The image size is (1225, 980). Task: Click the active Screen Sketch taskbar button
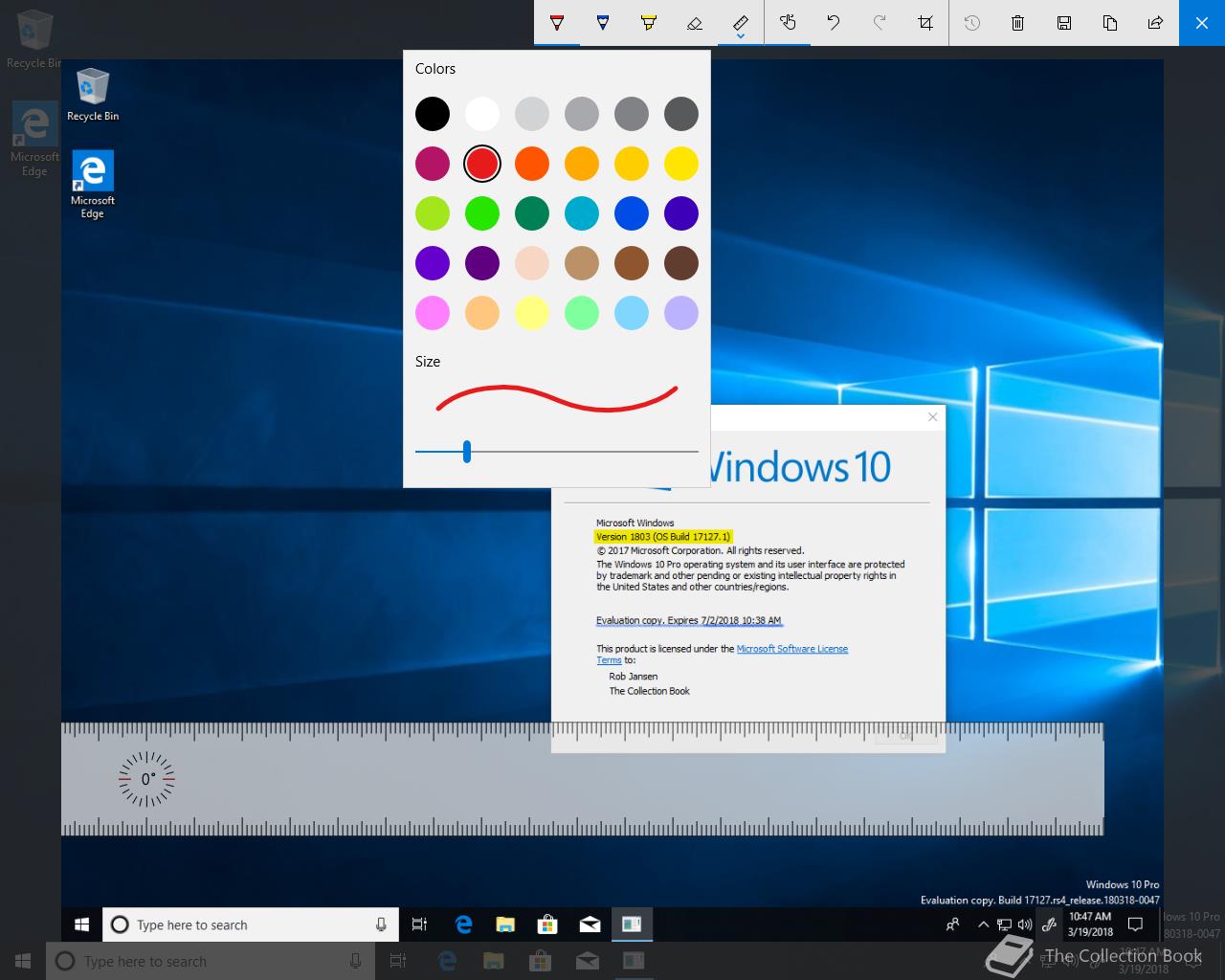point(632,924)
